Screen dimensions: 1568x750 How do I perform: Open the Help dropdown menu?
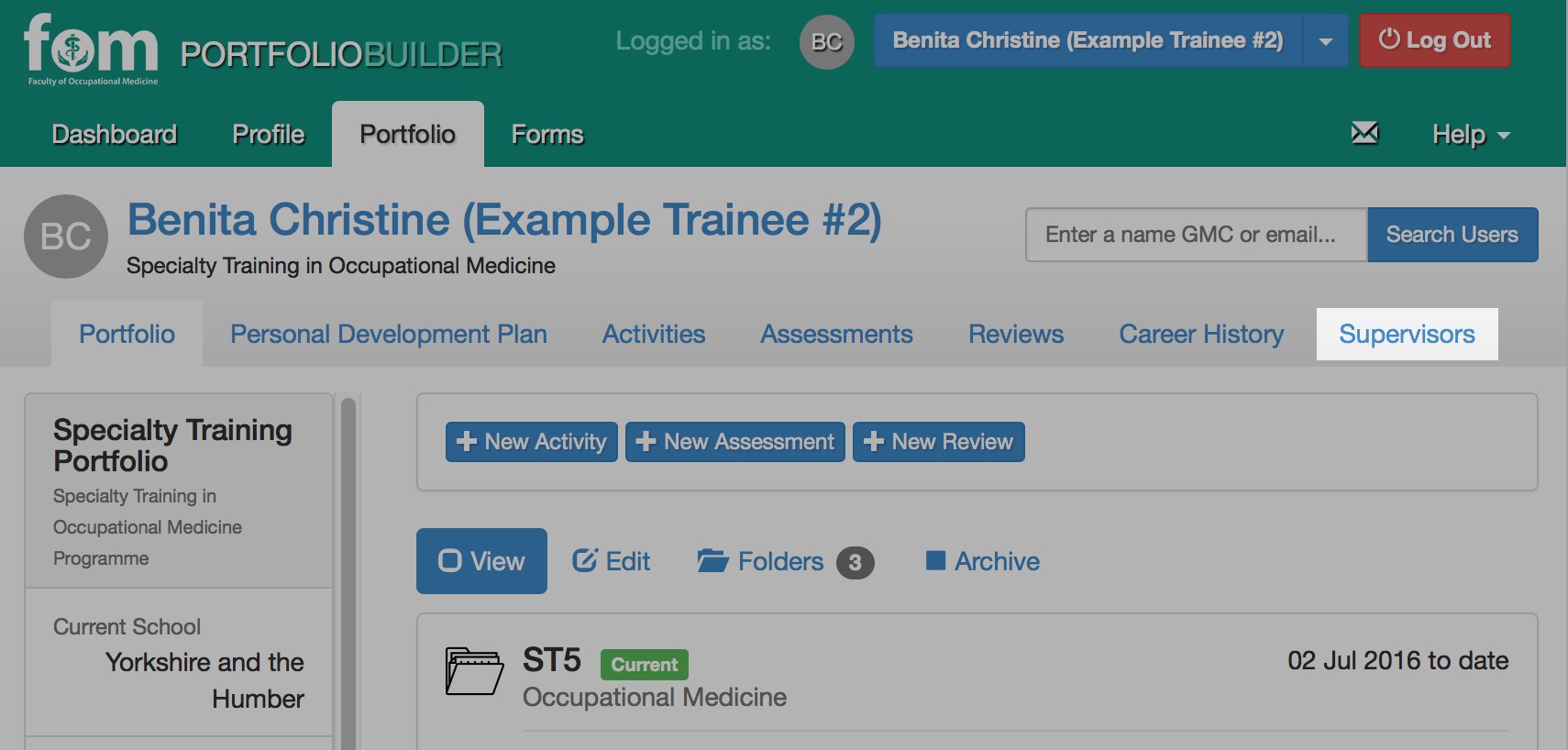pos(1471,135)
